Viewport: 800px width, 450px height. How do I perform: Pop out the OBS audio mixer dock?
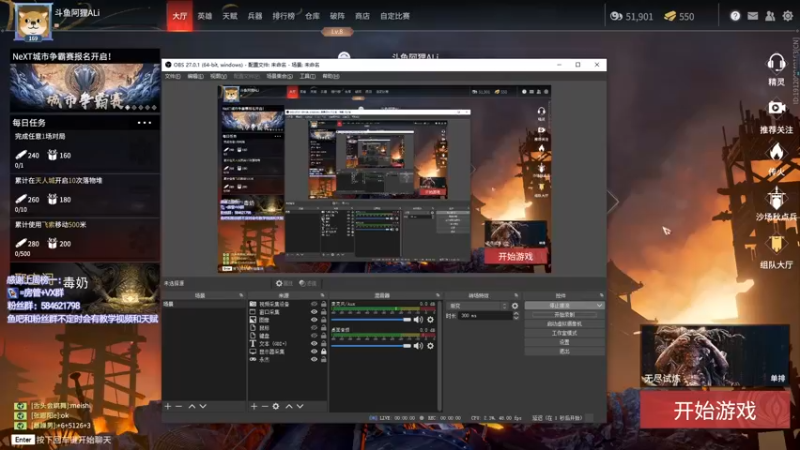point(438,295)
